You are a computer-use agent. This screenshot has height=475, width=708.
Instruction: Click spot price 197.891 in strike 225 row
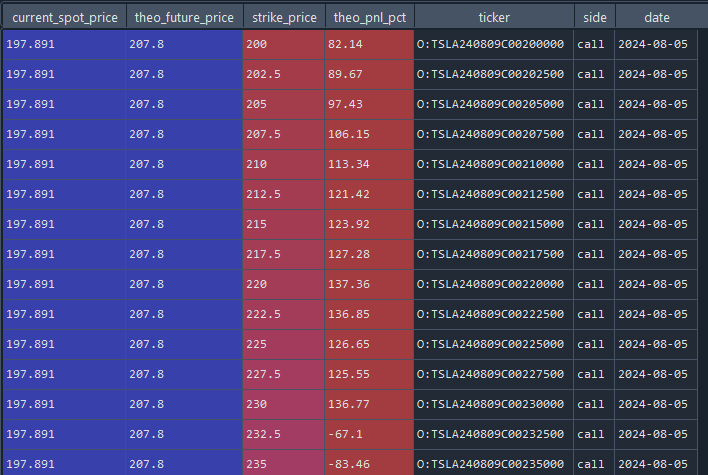64,345
